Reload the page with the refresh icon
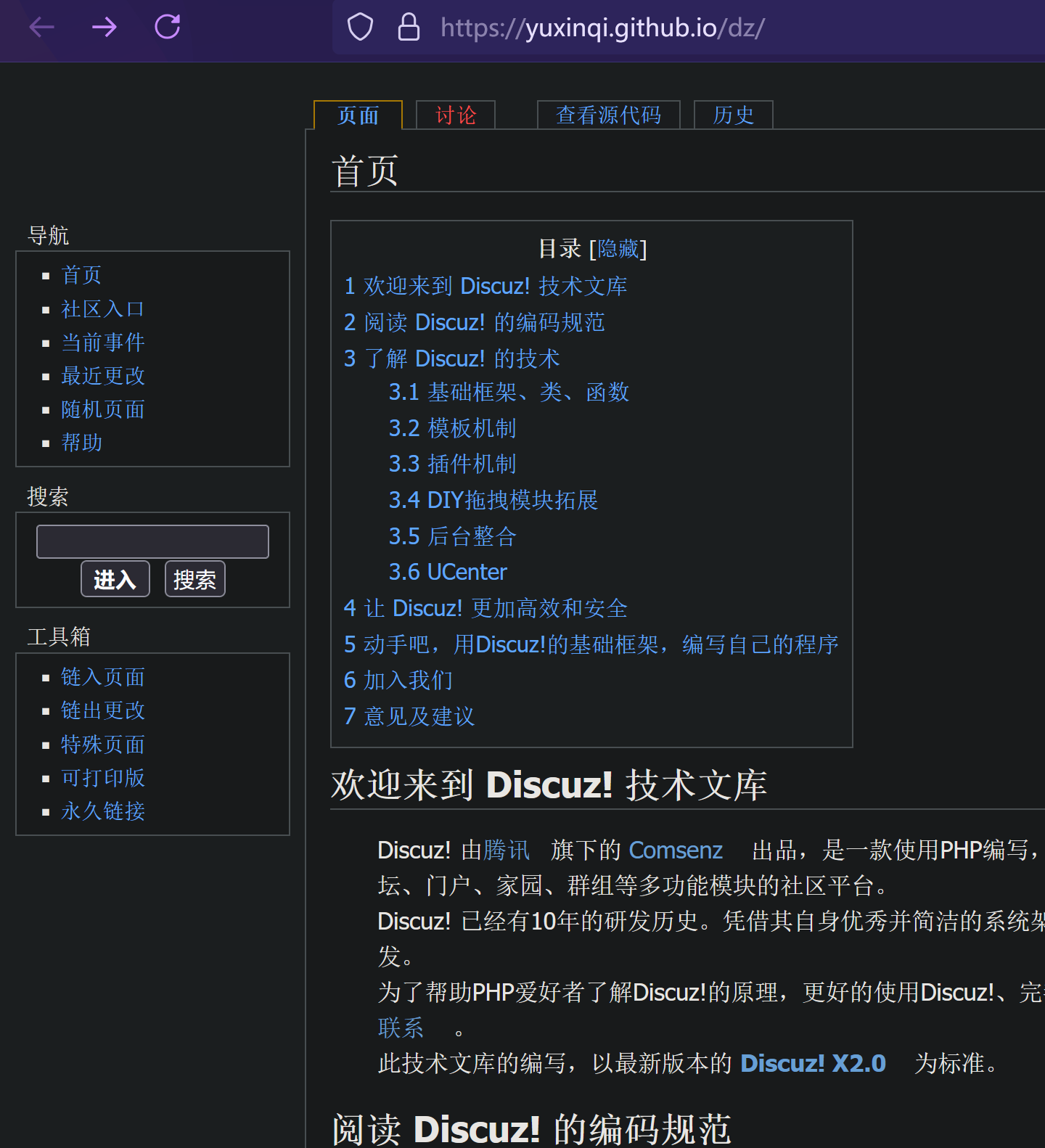Image resolution: width=1045 pixels, height=1148 pixels. 168,27
